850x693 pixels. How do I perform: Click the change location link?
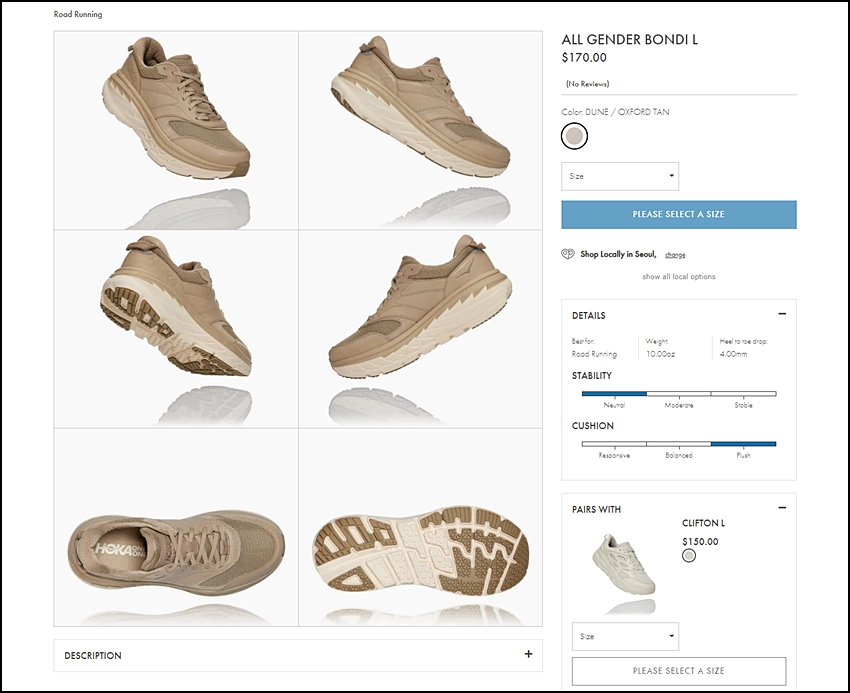675,255
